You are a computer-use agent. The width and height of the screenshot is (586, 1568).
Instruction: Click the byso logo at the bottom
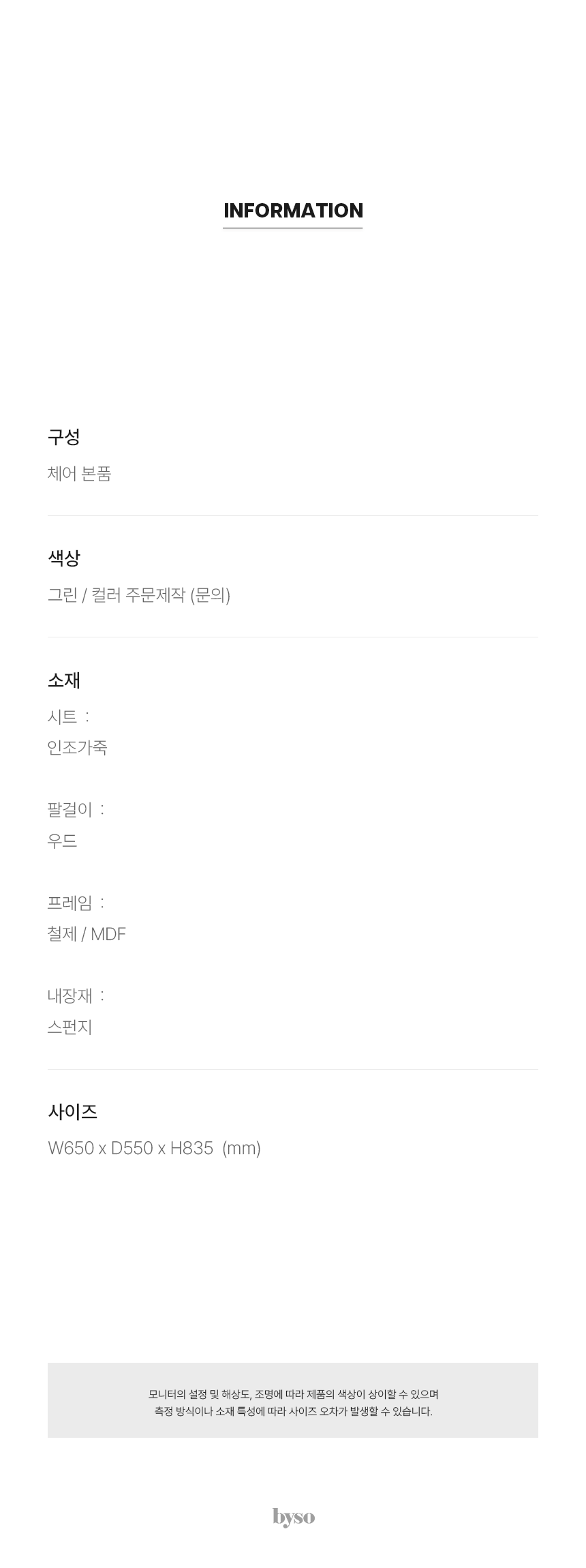[293, 1516]
